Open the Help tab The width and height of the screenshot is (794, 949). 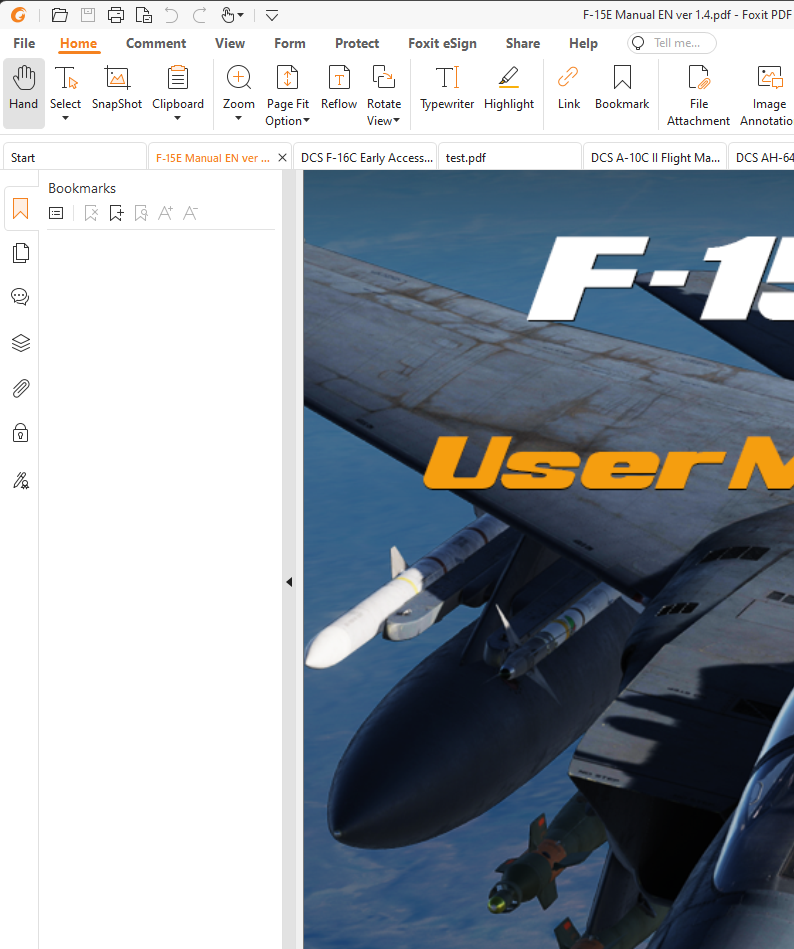(583, 44)
